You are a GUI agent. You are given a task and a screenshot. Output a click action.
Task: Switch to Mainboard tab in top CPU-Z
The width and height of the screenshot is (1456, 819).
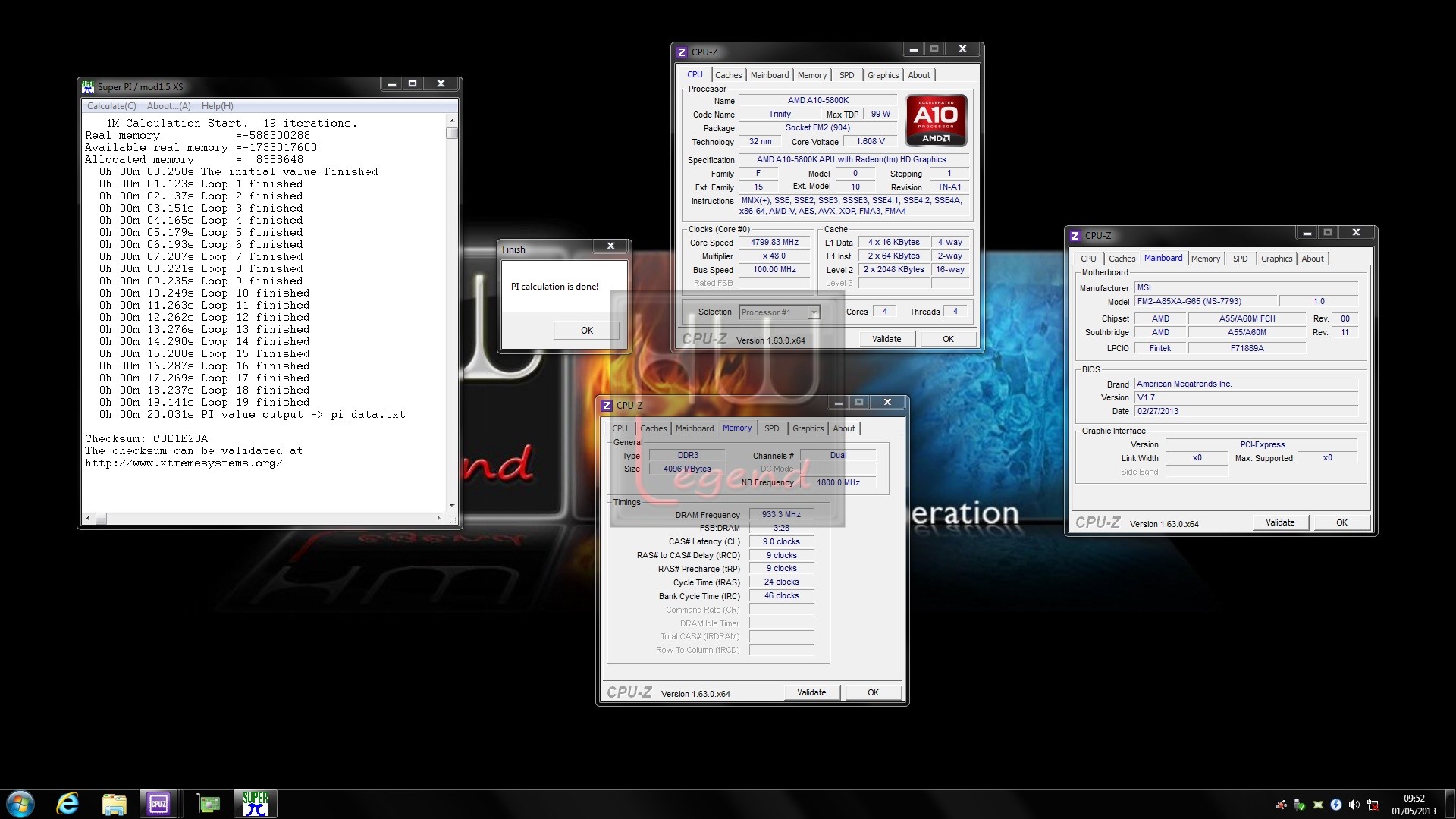tap(770, 75)
